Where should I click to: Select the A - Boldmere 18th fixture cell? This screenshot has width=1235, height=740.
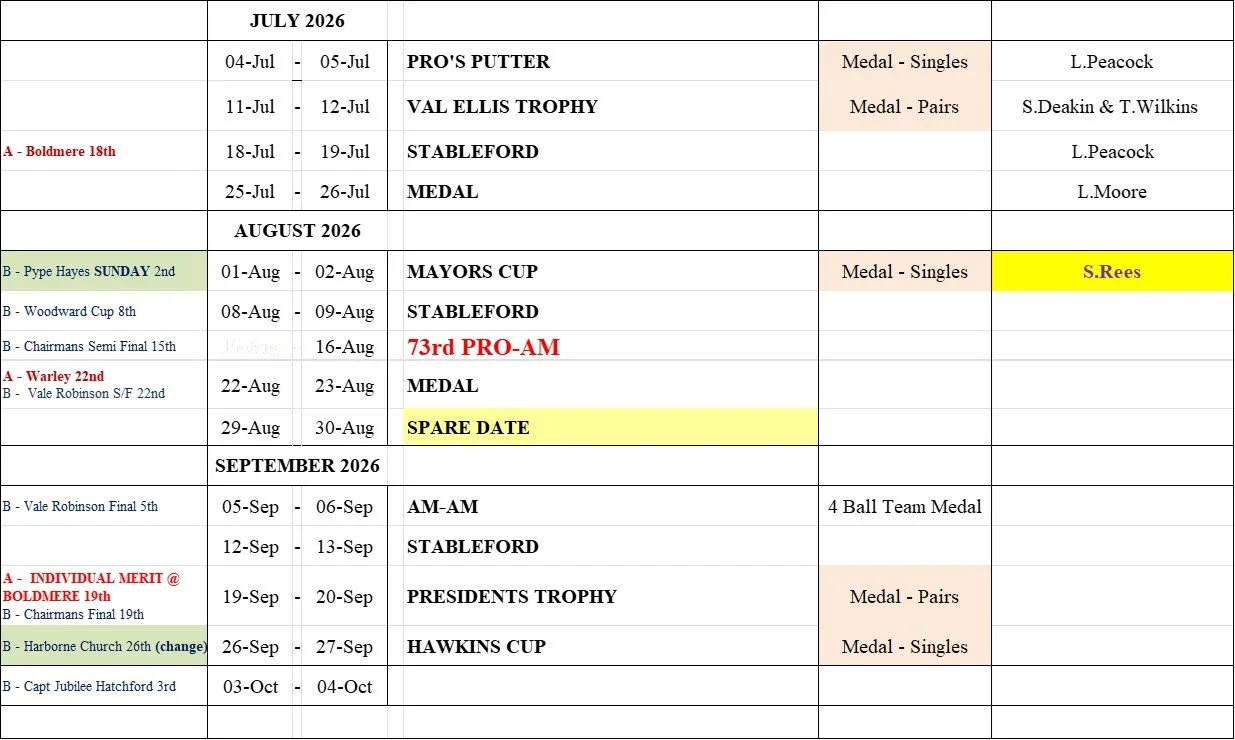[x=104, y=151]
